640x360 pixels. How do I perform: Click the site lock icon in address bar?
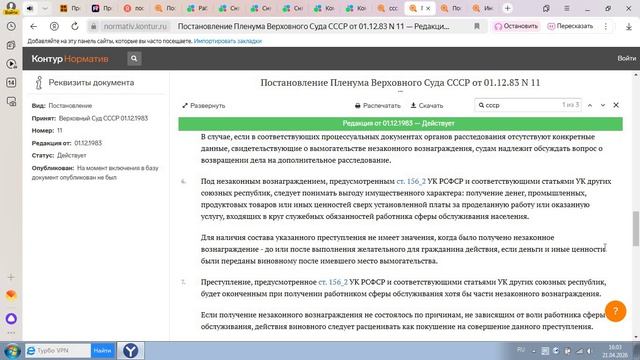[93, 27]
